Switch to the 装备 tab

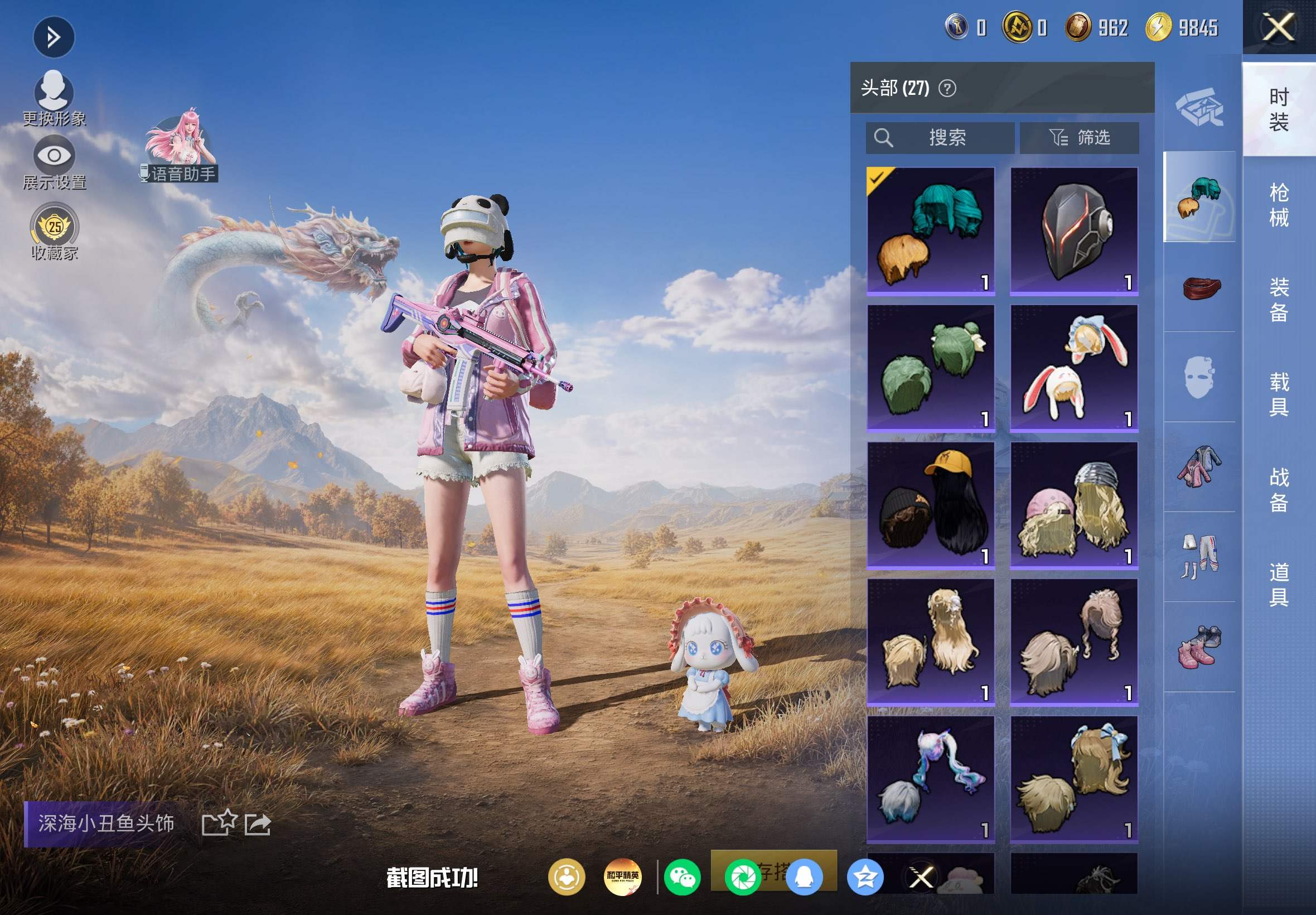pos(1279,300)
